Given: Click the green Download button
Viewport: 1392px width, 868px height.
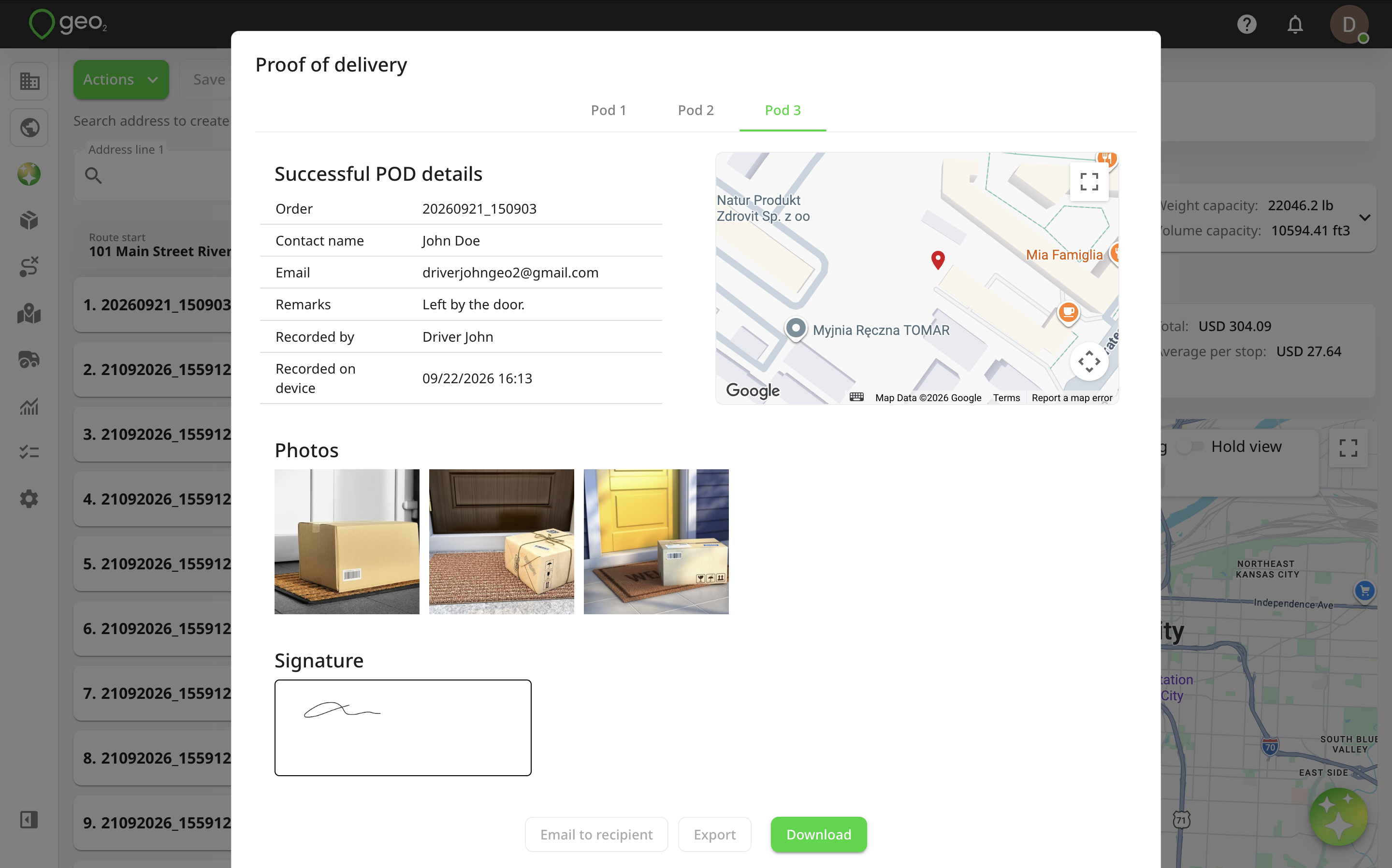Looking at the screenshot, I should pyautogui.click(x=819, y=834).
